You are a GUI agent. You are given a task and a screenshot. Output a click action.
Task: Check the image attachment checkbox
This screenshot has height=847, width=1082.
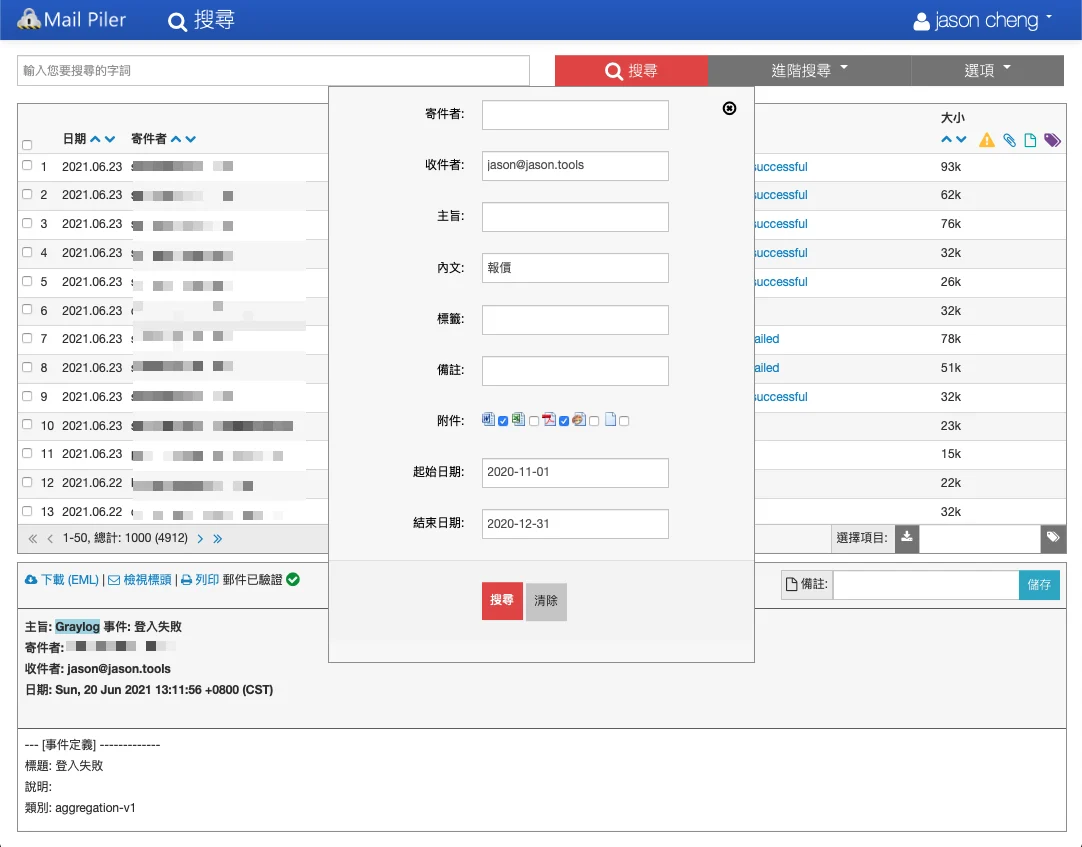[594, 421]
